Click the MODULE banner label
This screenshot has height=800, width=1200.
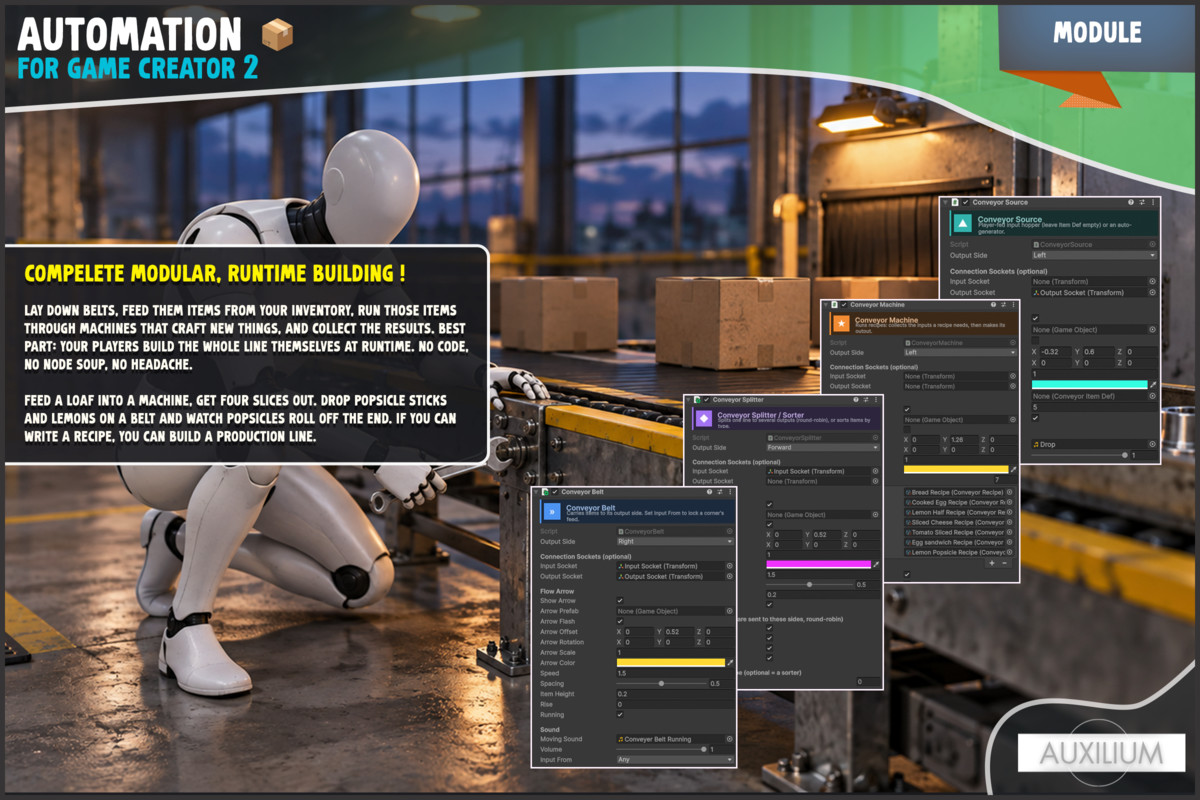tap(1097, 32)
